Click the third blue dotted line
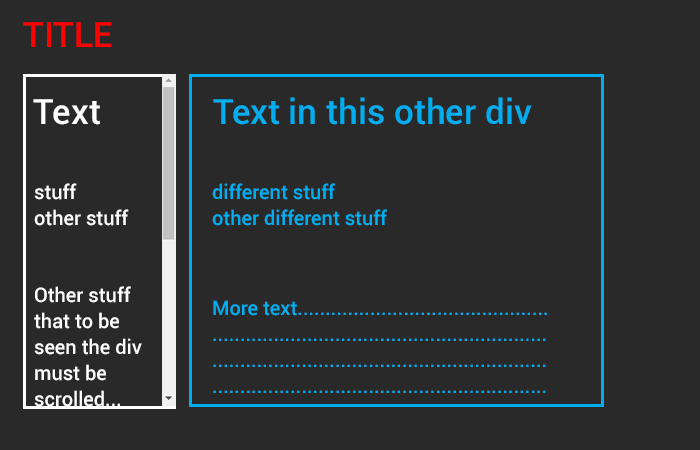Image resolution: width=700 pixels, height=450 pixels. coord(379,365)
